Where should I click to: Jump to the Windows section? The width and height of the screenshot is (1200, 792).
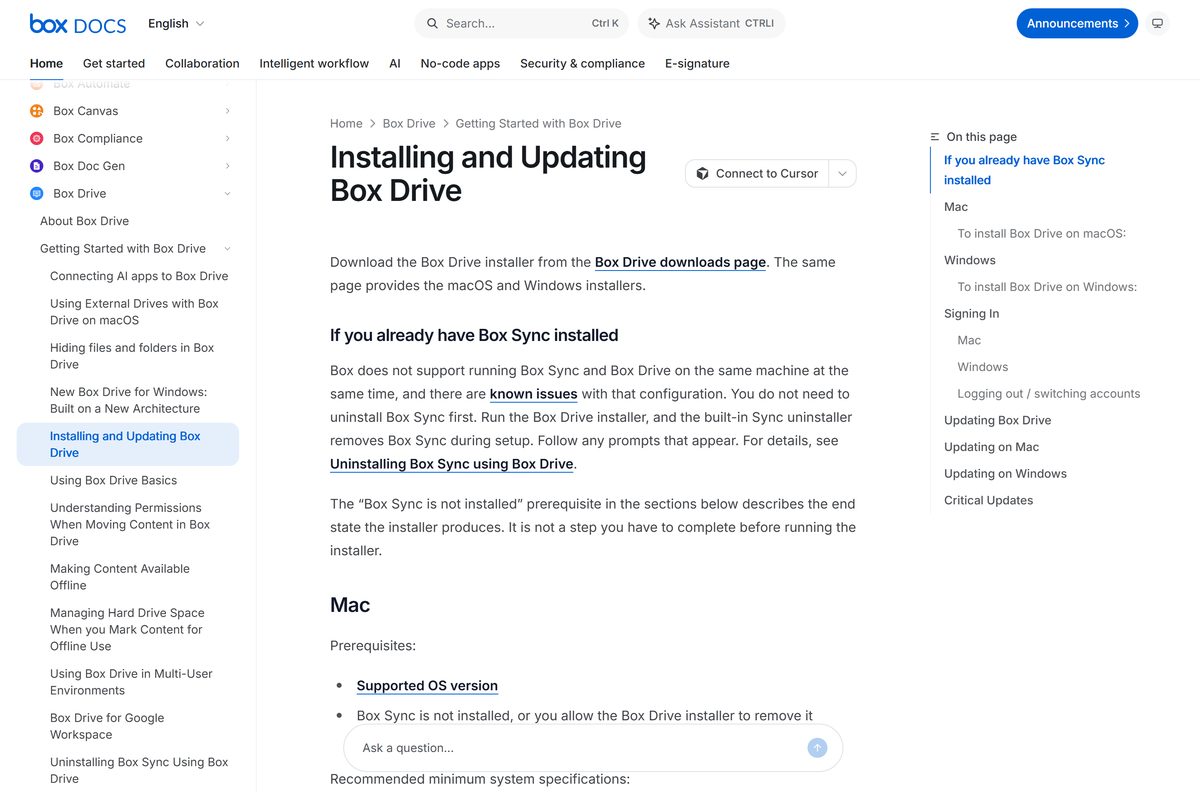(970, 260)
